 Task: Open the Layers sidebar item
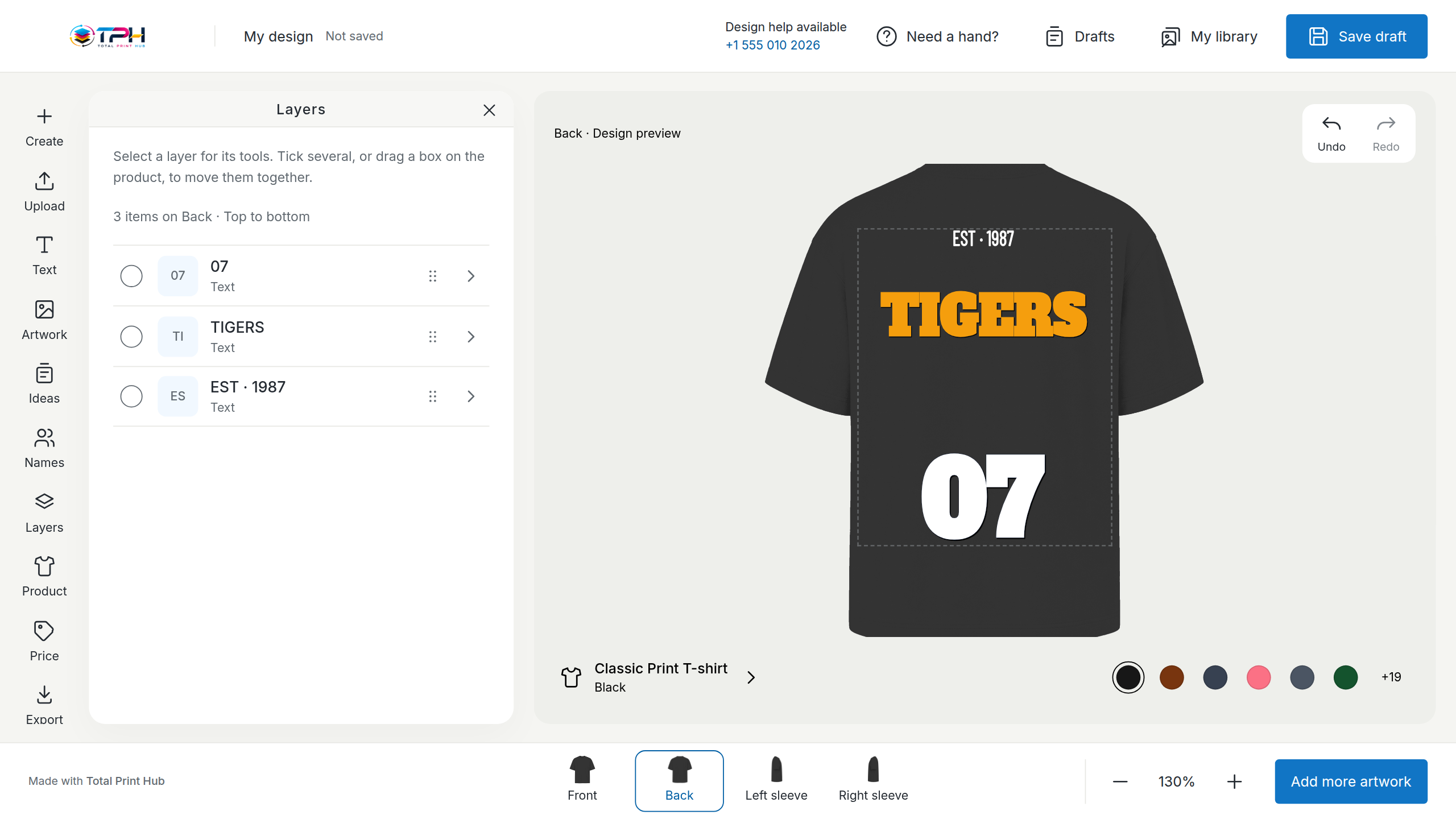[44, 513]
